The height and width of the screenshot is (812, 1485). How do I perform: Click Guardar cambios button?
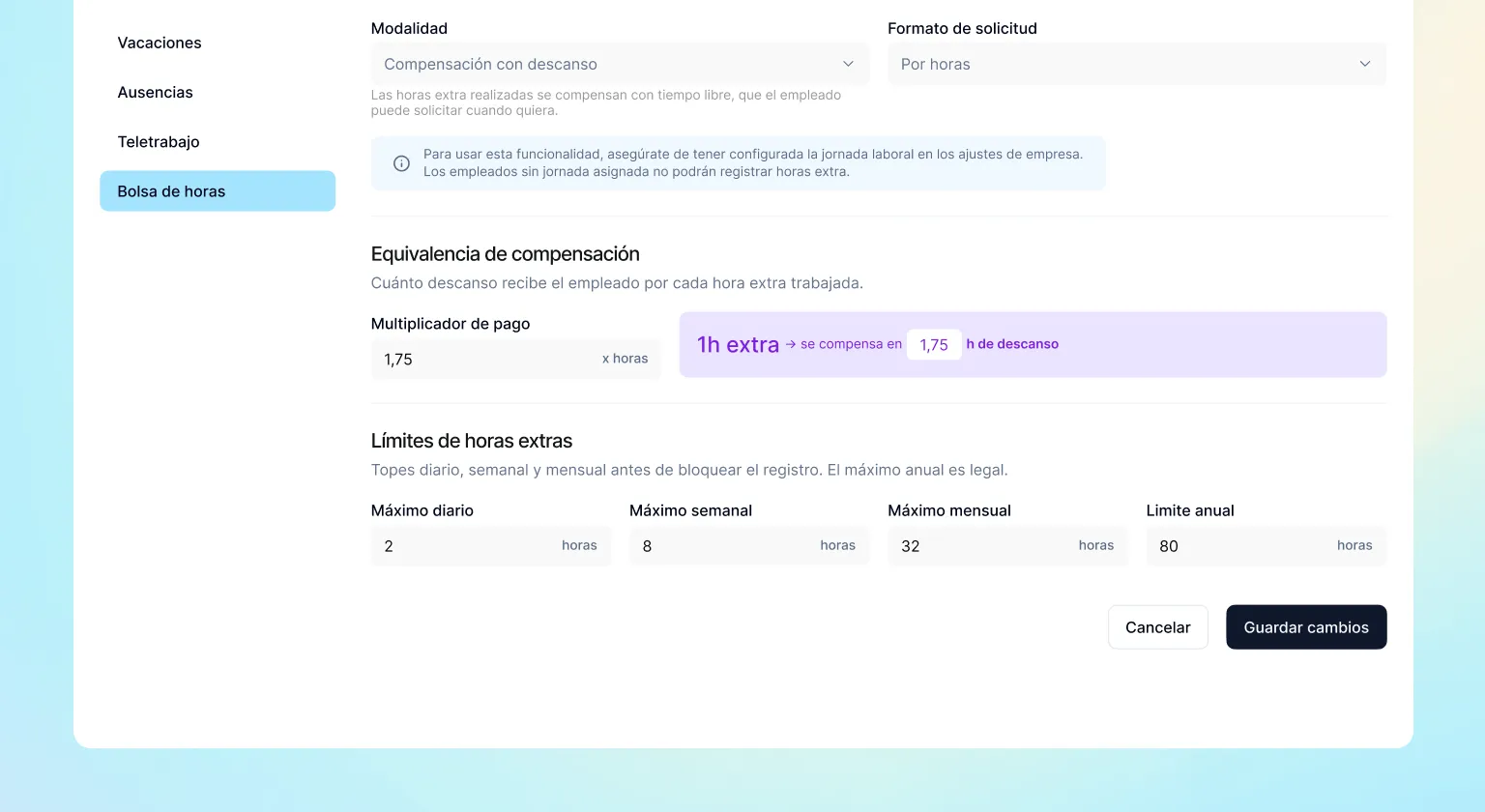(x=1306, y=627)
